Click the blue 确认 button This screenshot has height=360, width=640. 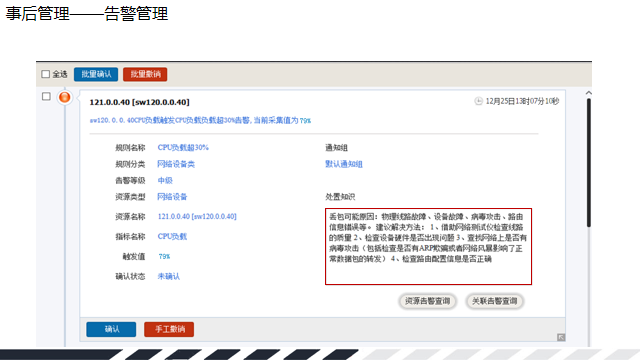click(x=111, y=329)
